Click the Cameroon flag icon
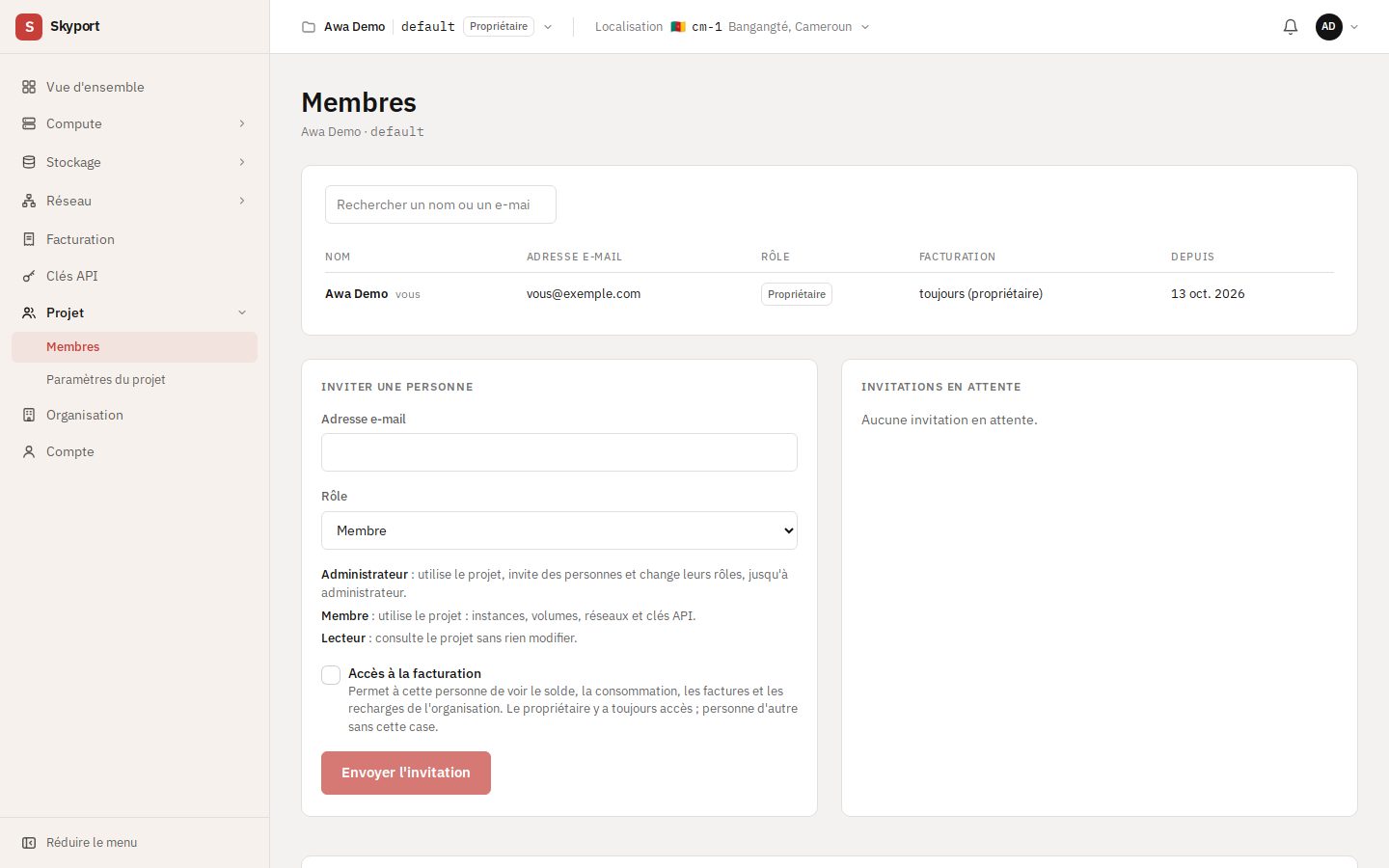The height and width of the screenshot is (868, 1389). click(x=678, y=27)
